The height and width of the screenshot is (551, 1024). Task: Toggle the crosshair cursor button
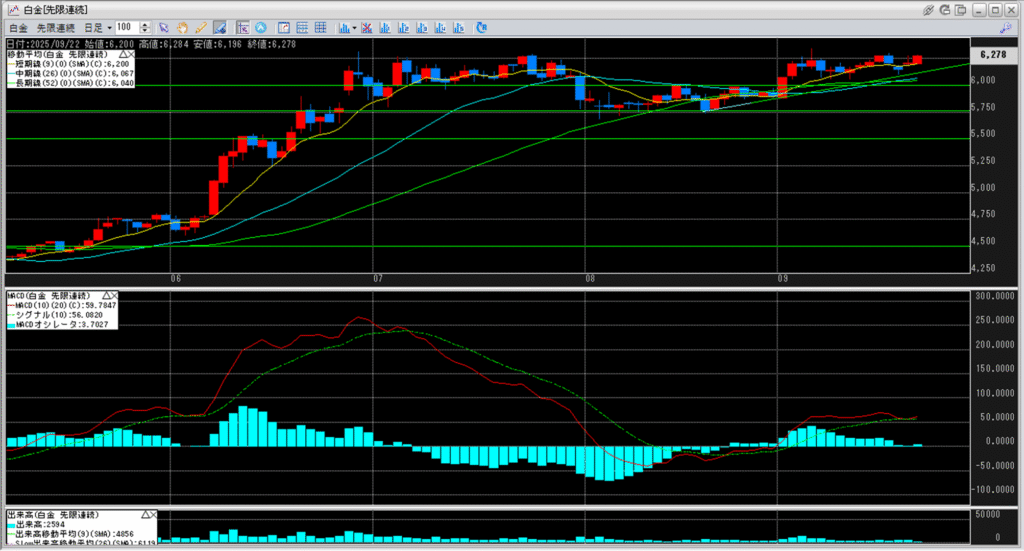242,27
